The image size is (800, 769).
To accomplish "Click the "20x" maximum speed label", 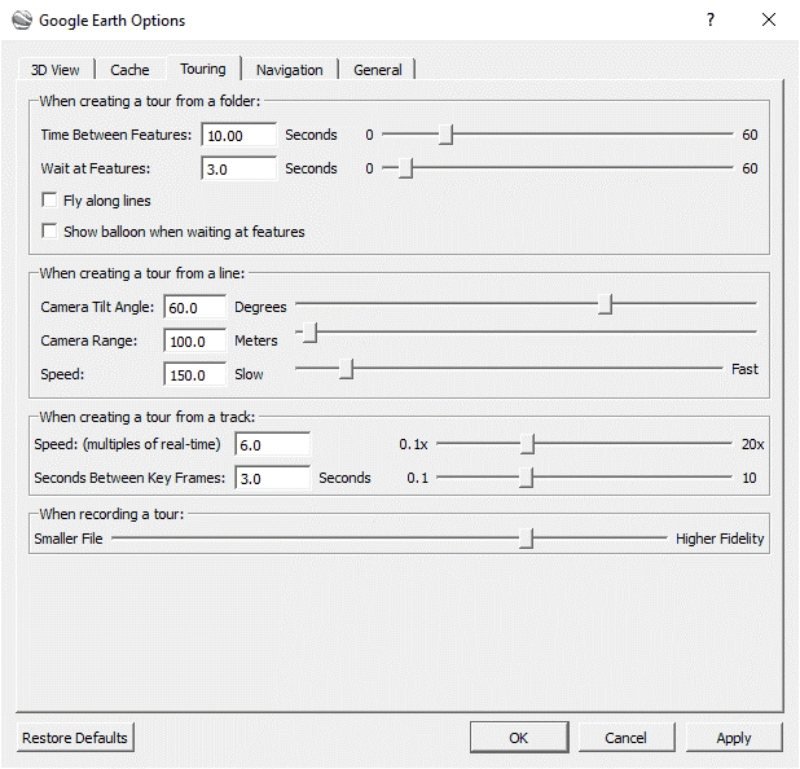I will tap(753, 444).
